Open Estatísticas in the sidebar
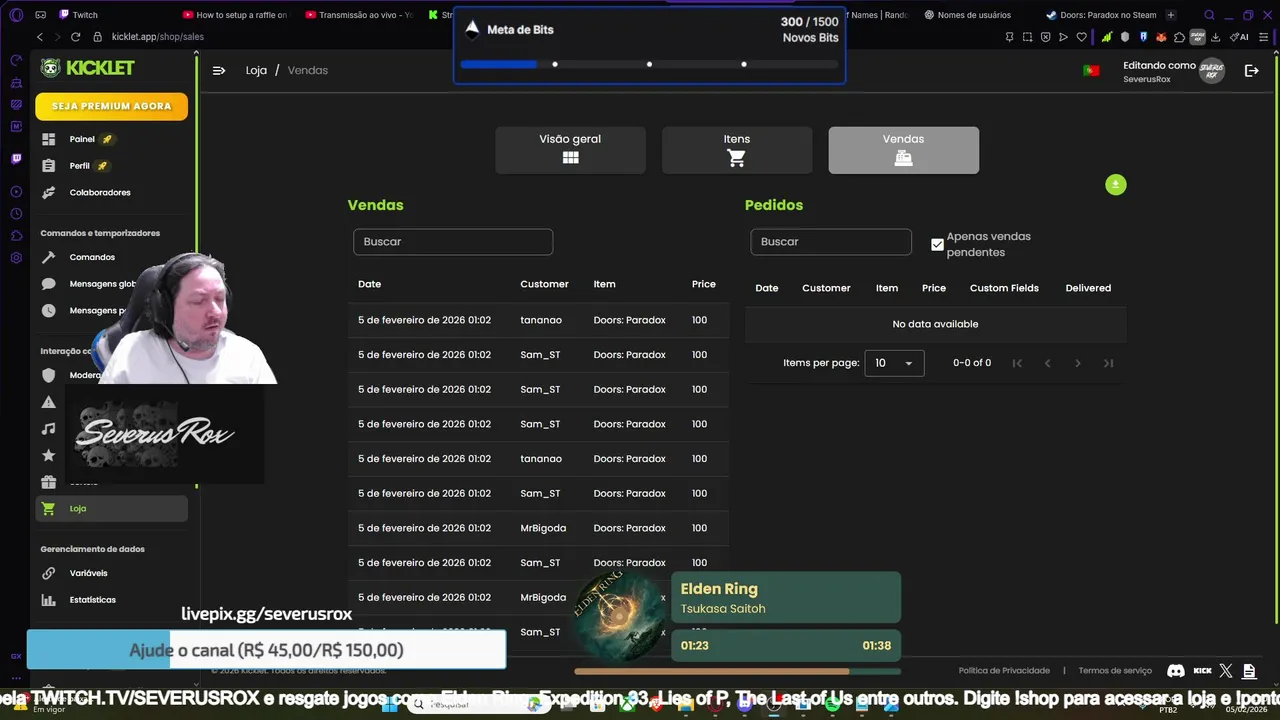This screenshot has height=720, width=1280. pyautogui.click(x=111, y=600)
